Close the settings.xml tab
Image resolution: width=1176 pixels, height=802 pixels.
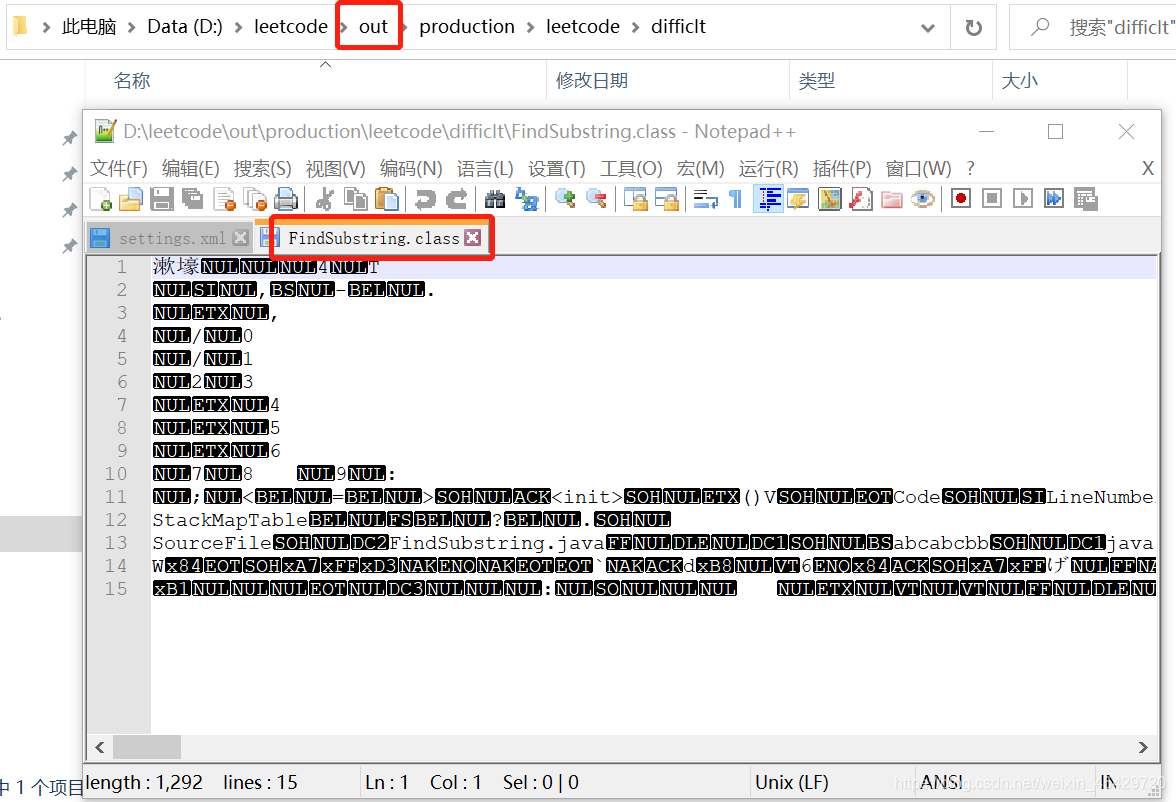pos(240,238)
